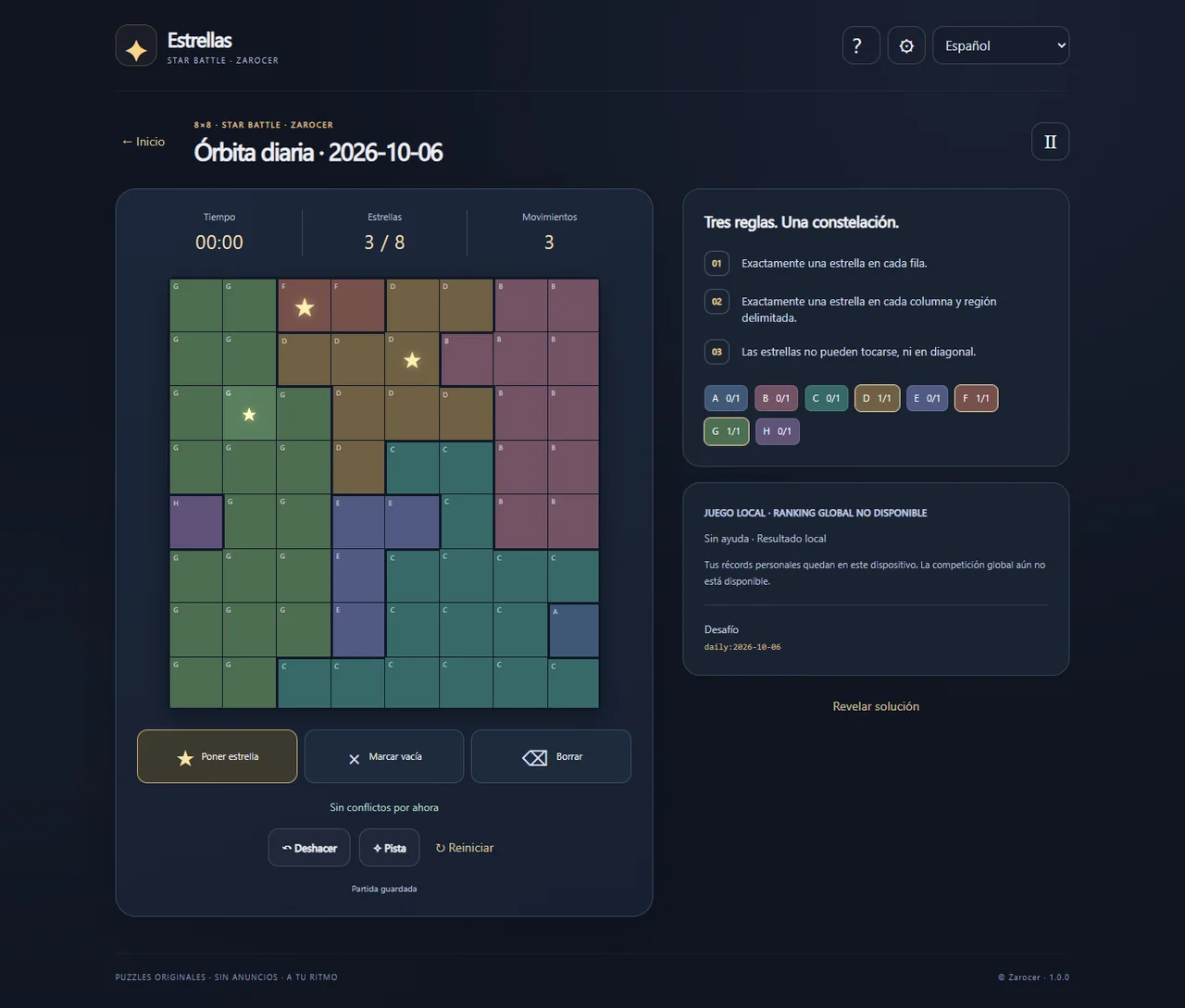The image size is (1185, 1008).
Task: Request a hint with Pista button
Action: (x=390, y=848)
